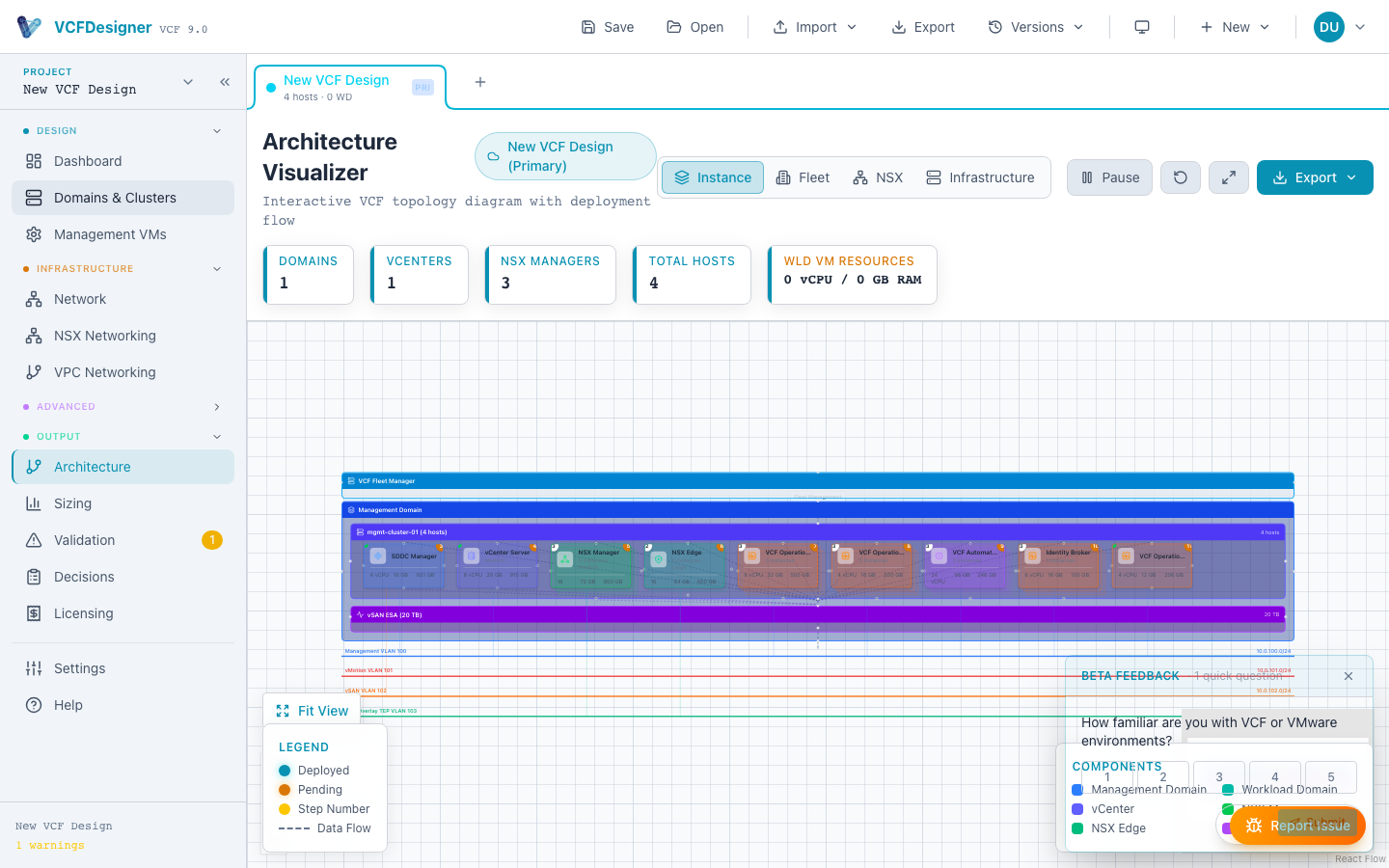The width and height of the screenshot is (1389, 868).
Task: Switch to Instance view toggle
Action: click(x=713, y=177)
